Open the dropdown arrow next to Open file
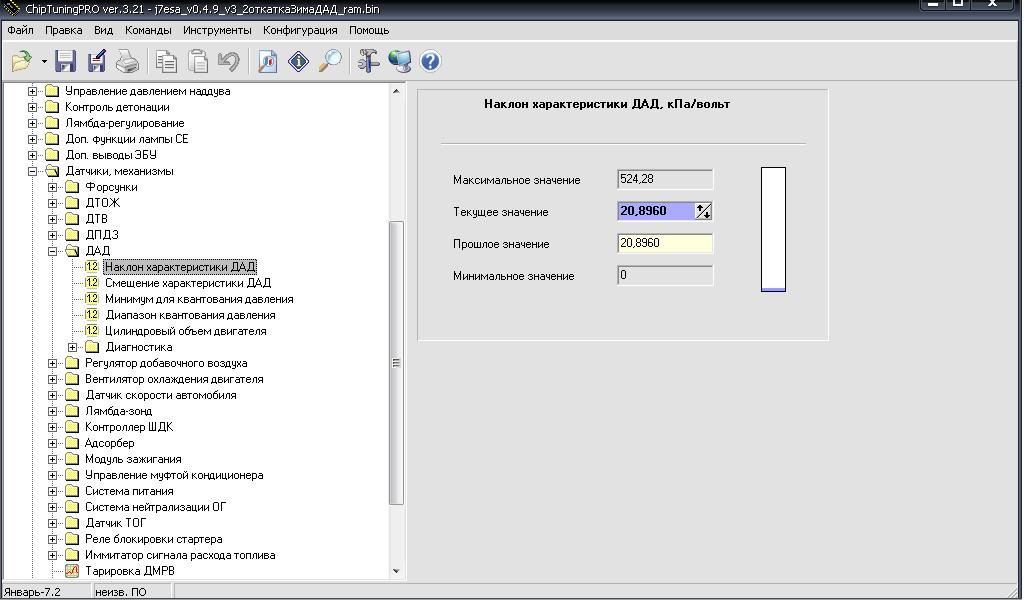The image size is (1024, 600). coord(44,61)
